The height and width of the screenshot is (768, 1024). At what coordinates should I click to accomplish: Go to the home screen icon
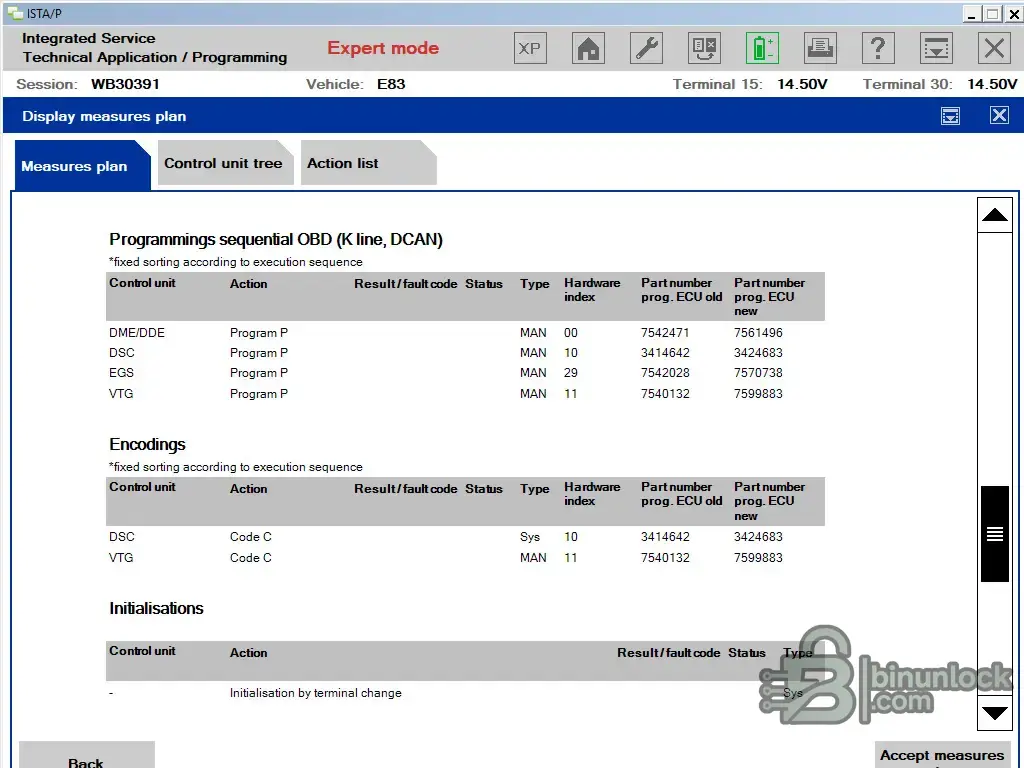[x=588, y=48]
